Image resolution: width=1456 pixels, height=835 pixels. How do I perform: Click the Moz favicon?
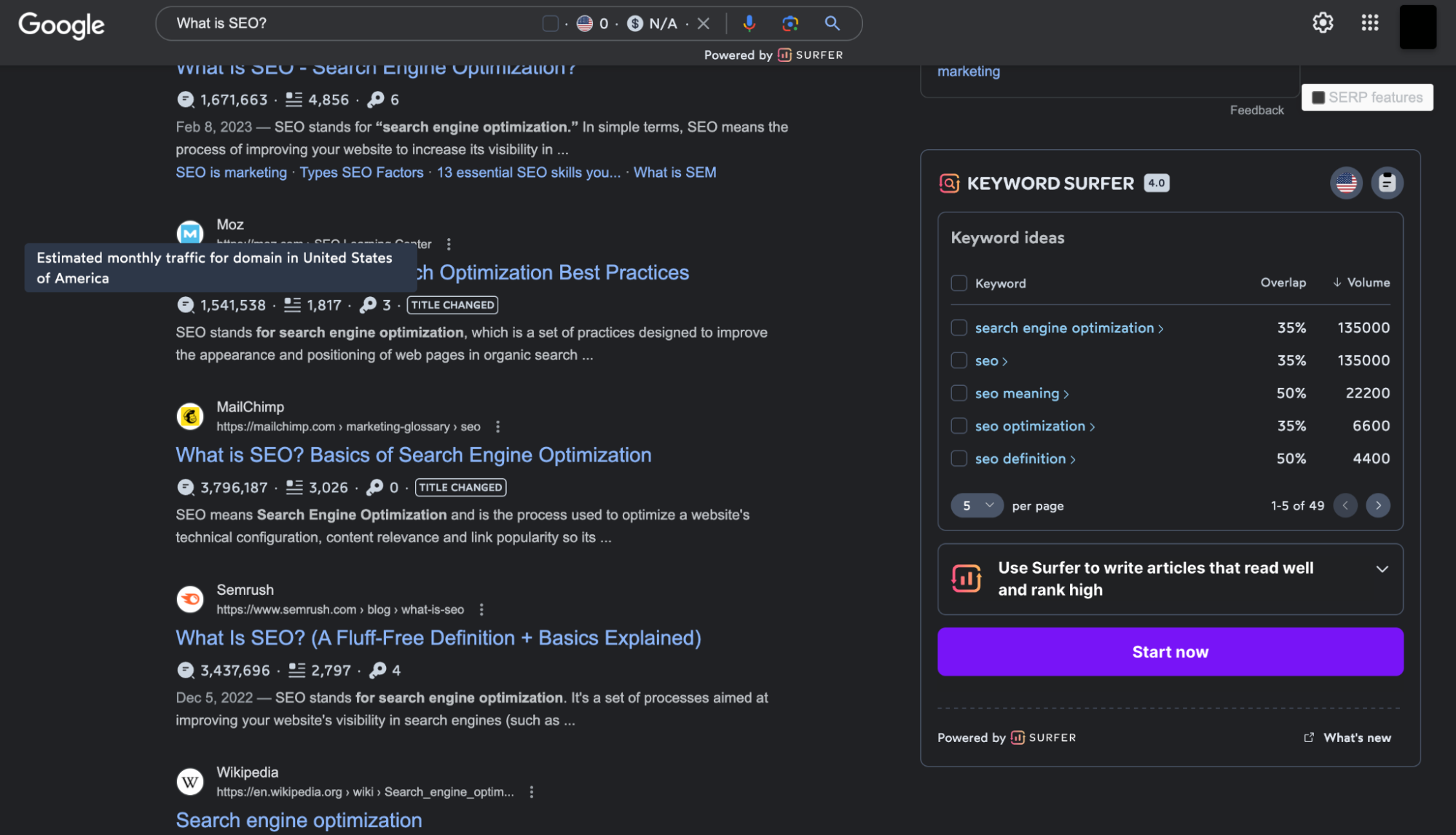point(190,232)
